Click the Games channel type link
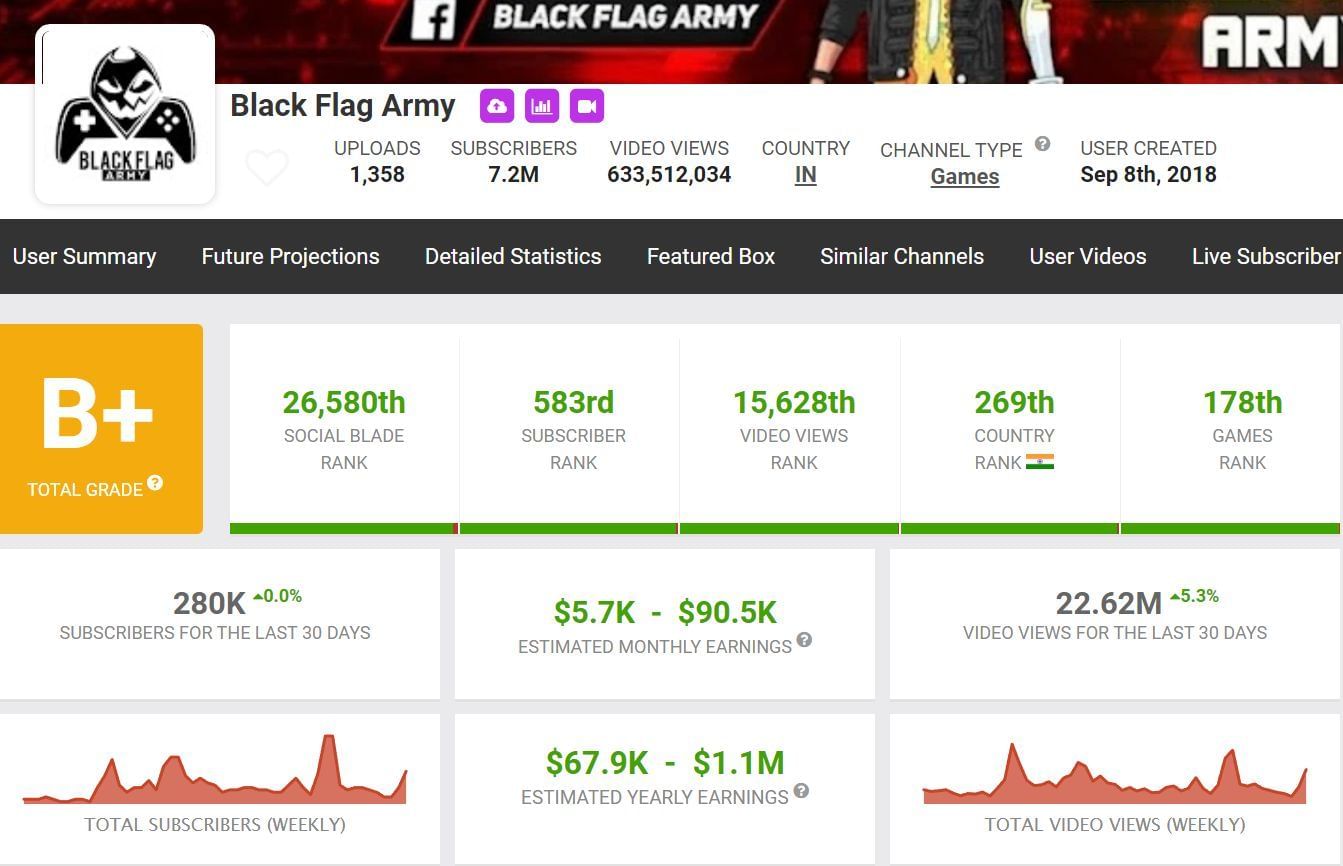1343x866 pixels. click(965, 177)
